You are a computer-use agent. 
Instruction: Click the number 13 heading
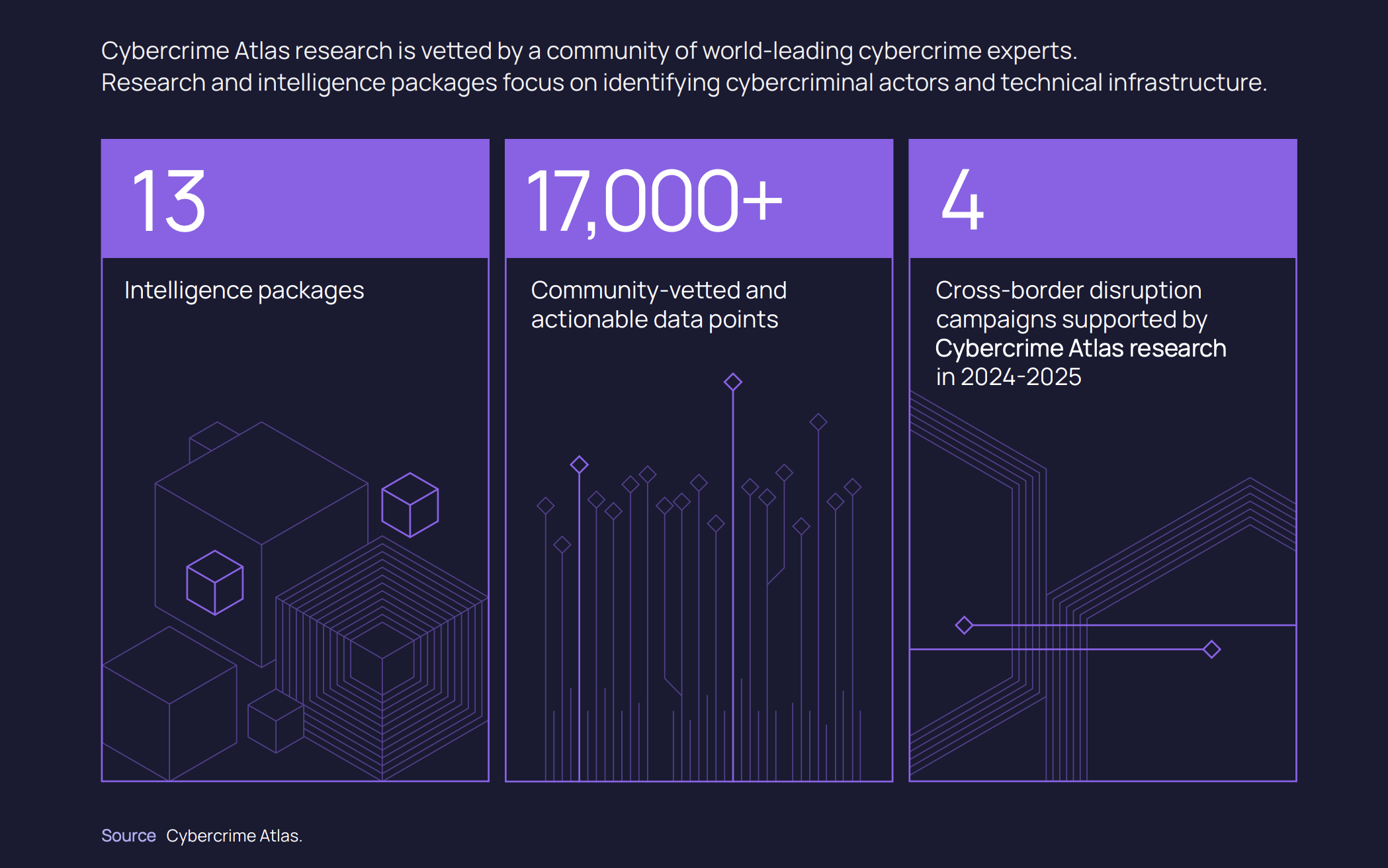169,200
